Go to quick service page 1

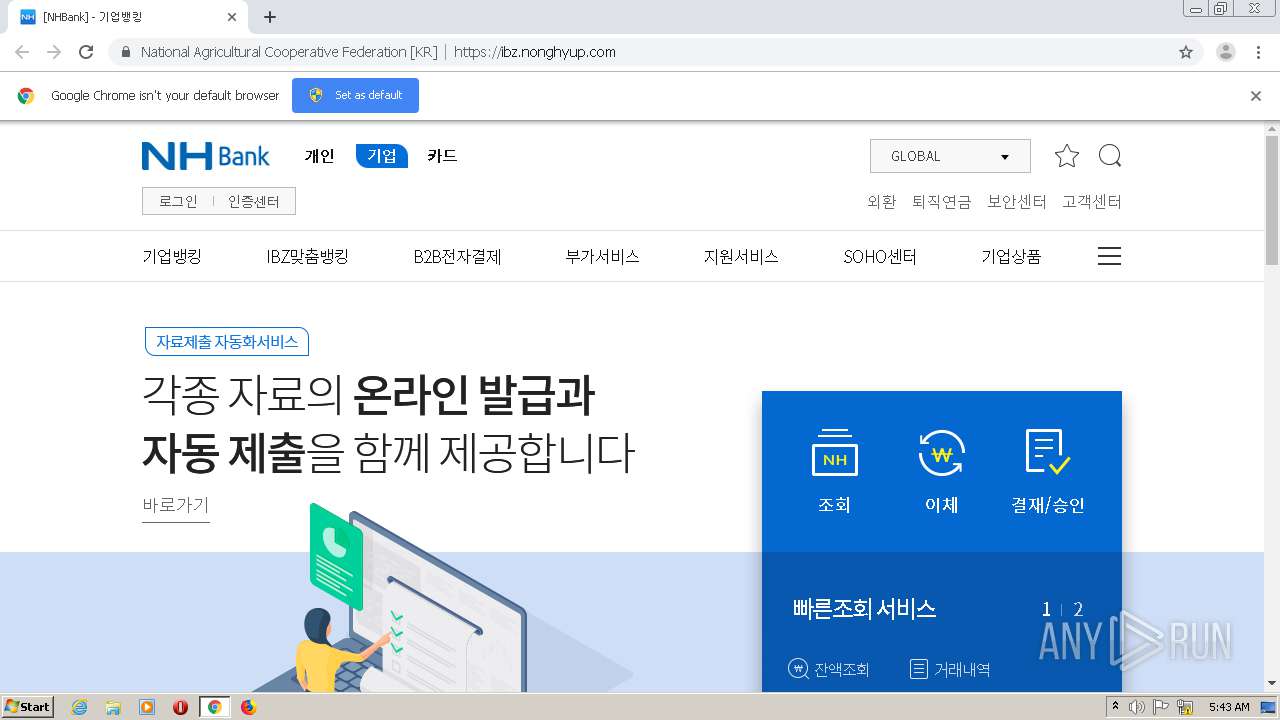click(1046, 609)
